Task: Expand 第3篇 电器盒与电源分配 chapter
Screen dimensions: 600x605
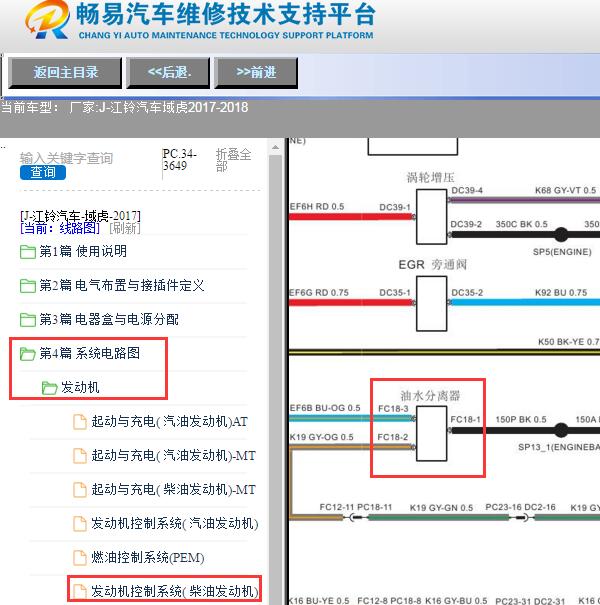Action: 109,319
